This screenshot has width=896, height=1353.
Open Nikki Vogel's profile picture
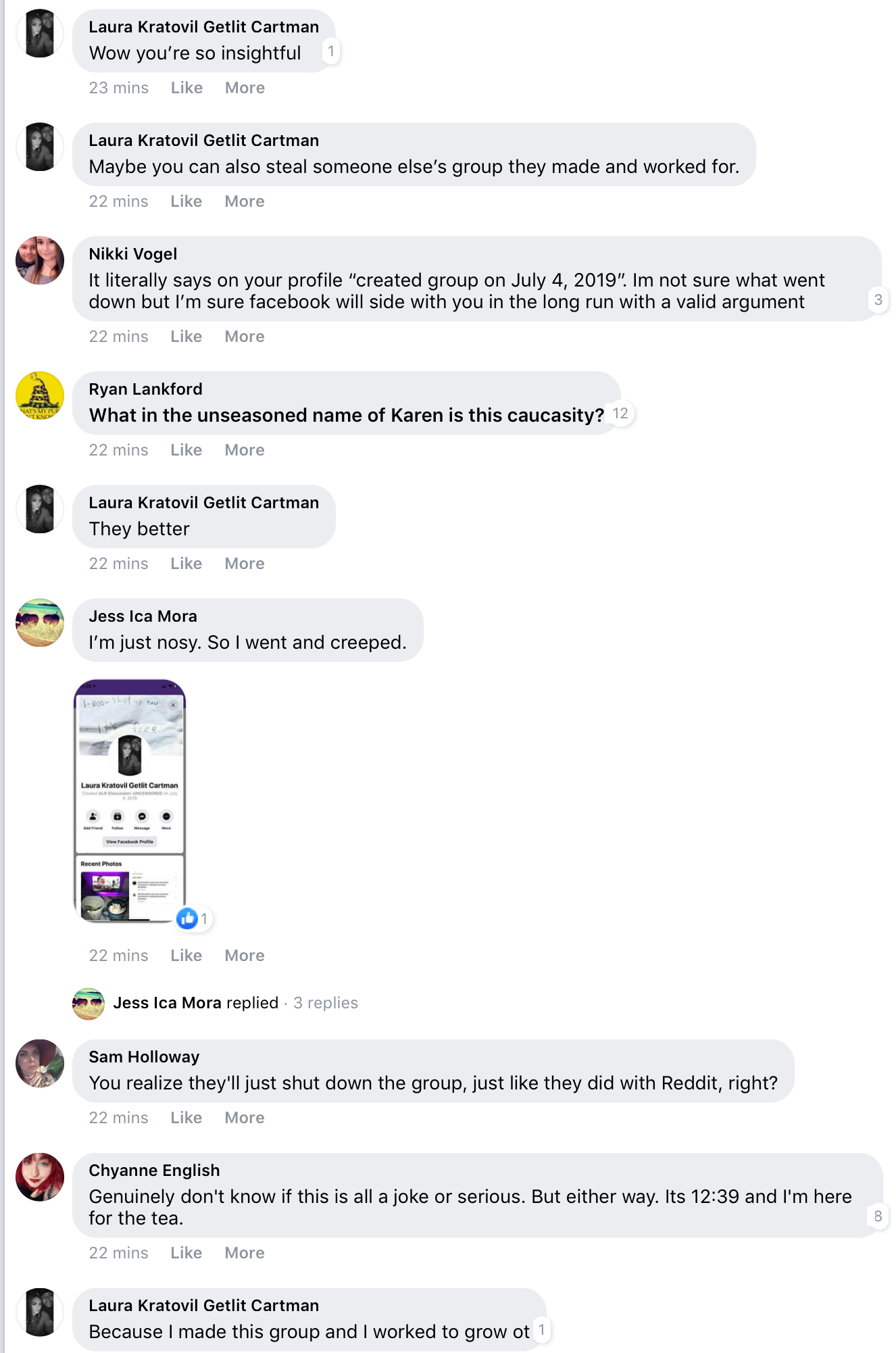40,260
